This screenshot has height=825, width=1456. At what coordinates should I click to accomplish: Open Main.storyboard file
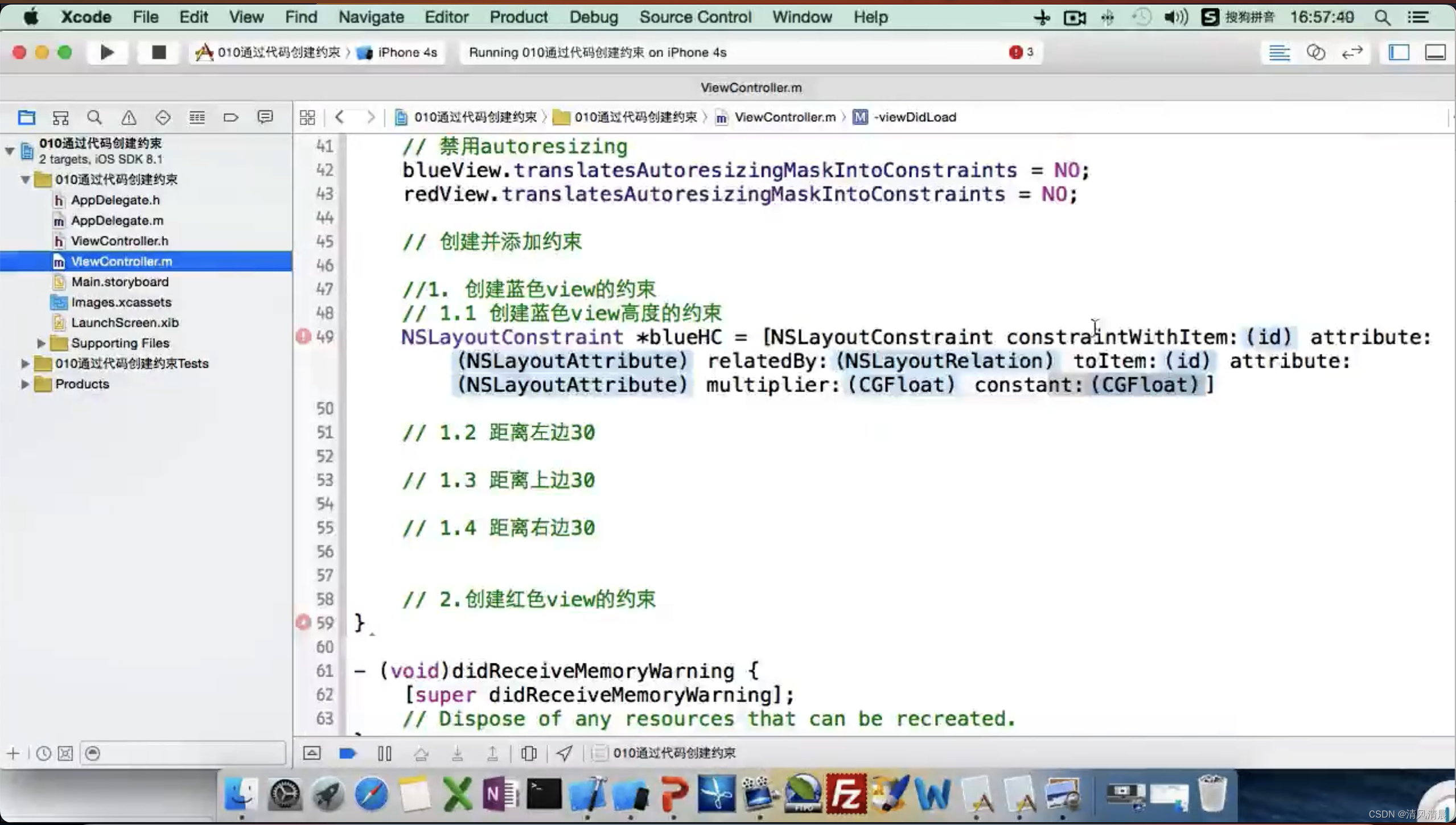120,282
